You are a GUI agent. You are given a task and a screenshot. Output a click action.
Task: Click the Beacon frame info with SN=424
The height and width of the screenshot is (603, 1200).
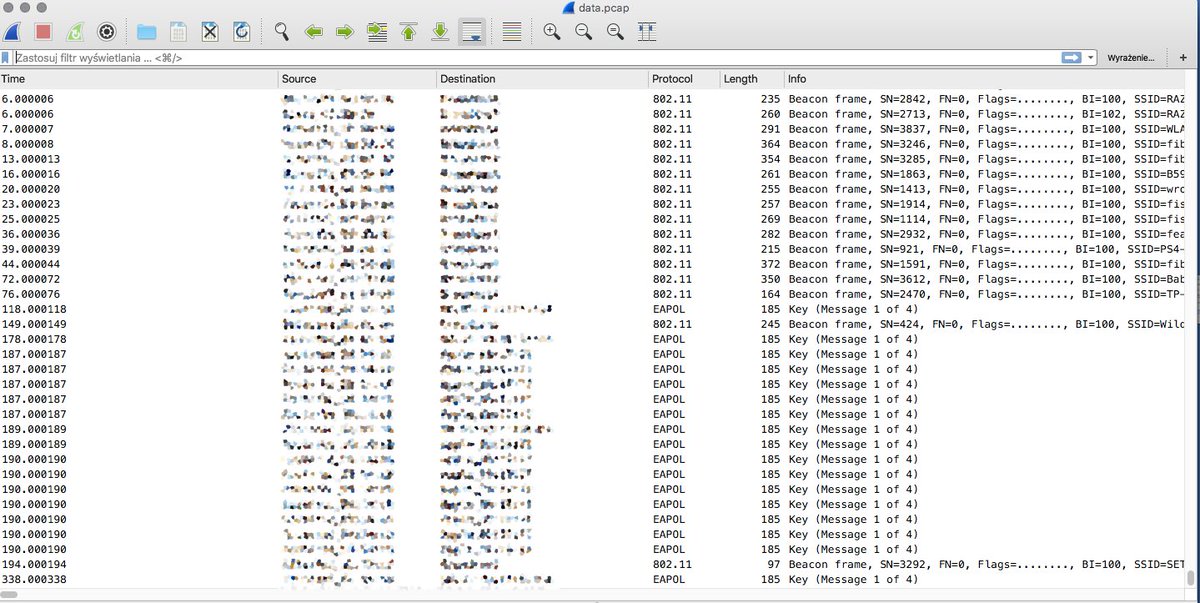986,324
